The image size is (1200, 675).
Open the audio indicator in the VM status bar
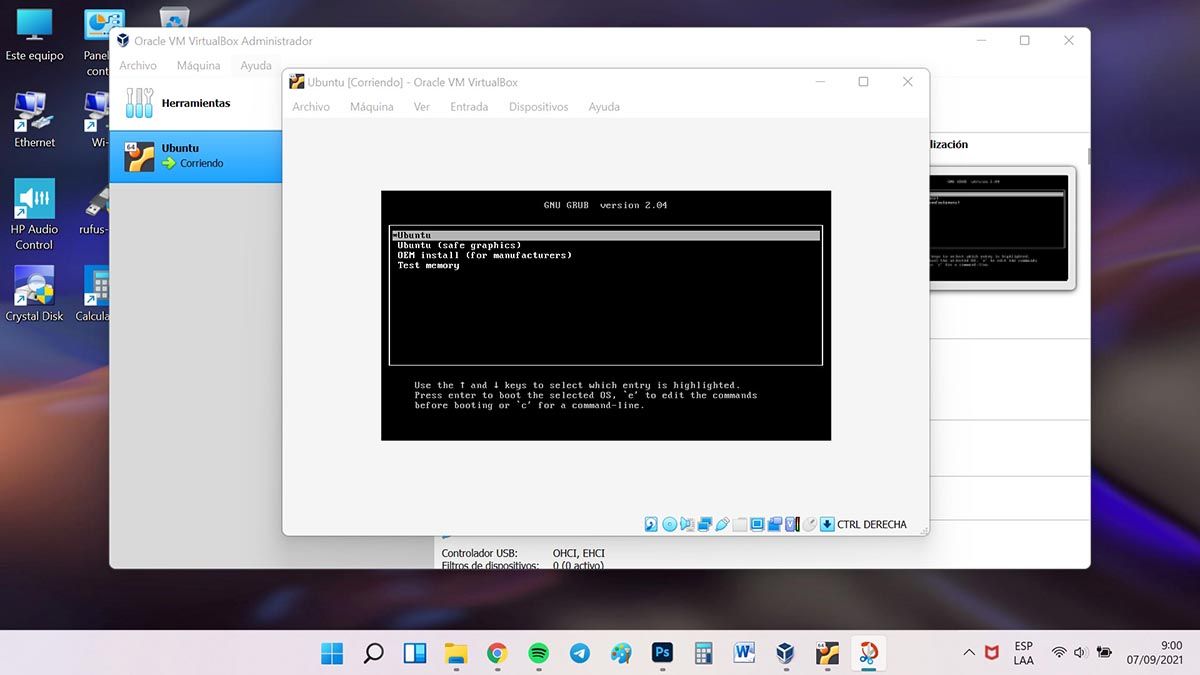[687, 524]
